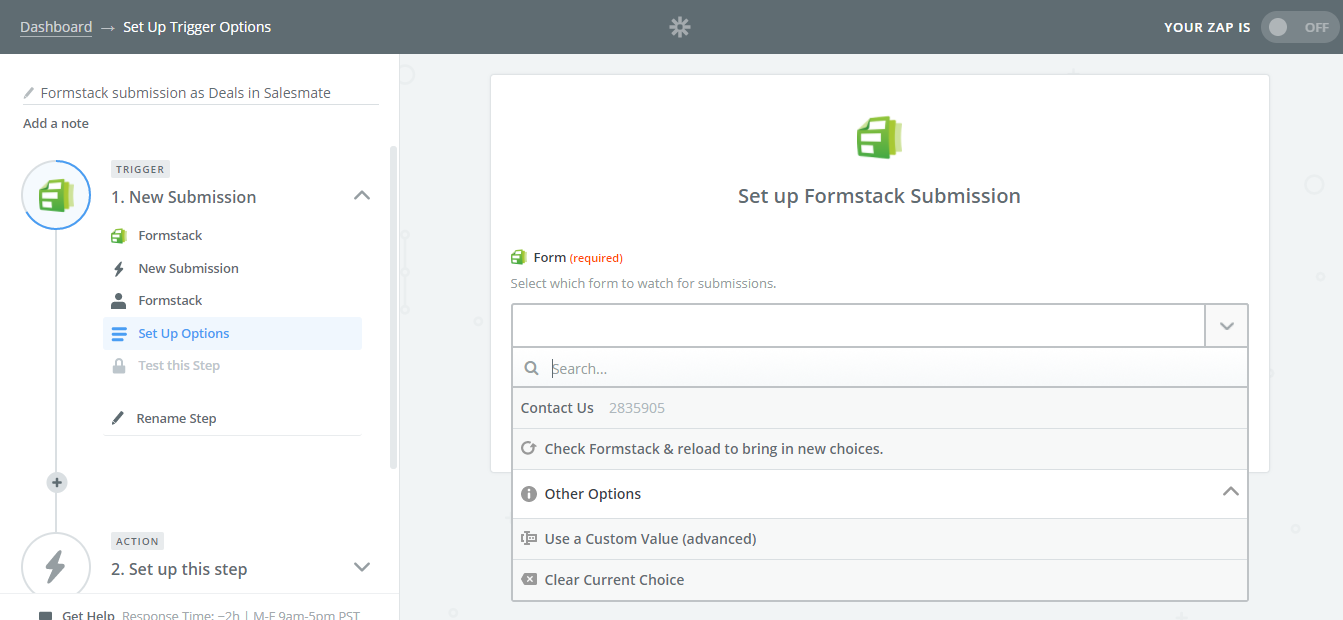This screenshot has height=620, width=1343.
Task: Click the Formstack trigger circle icon
Action: tap(56, 195)
